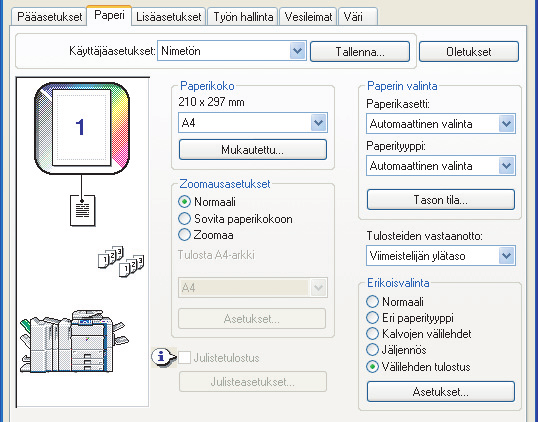538x422 pixels.
Task: Choose Normaali under Erikoisvalinta
Action: tap(372, 302)
